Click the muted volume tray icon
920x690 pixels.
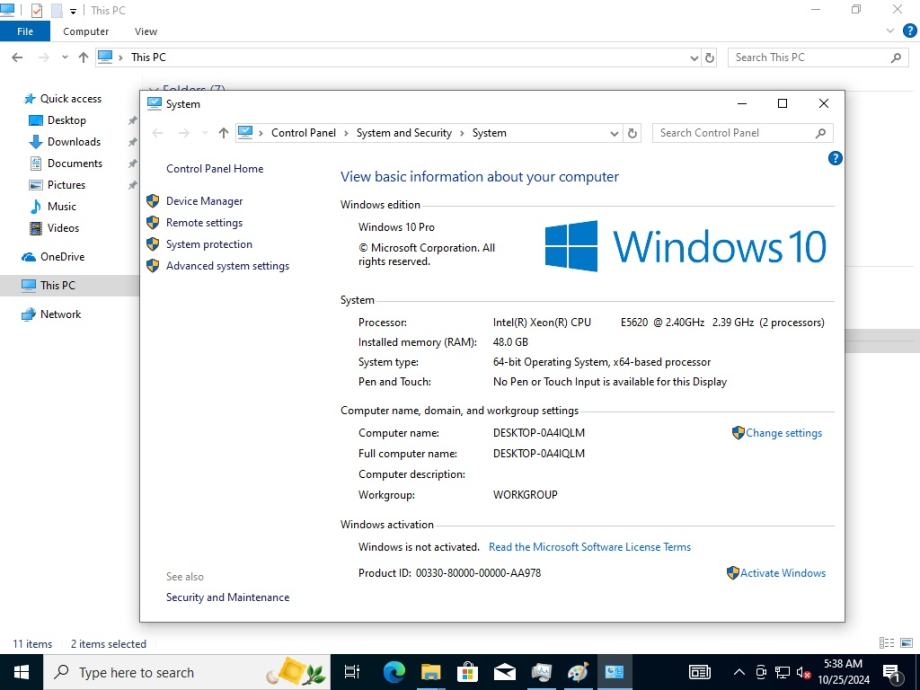804,672
